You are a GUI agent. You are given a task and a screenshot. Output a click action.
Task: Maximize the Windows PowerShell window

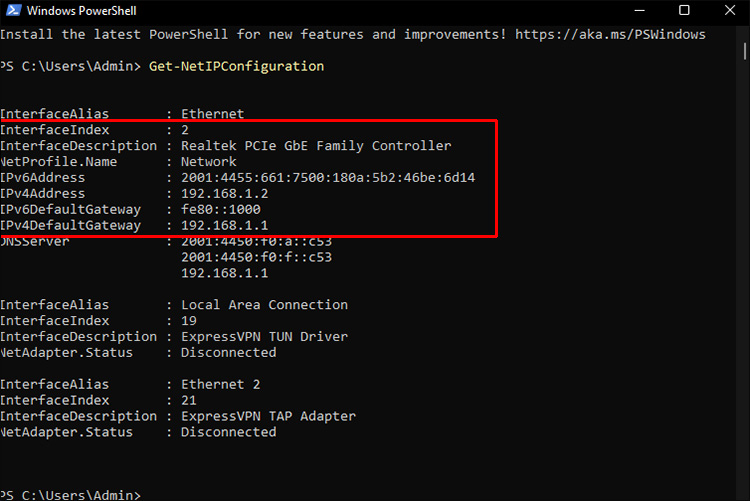click(x=684, y=11)
